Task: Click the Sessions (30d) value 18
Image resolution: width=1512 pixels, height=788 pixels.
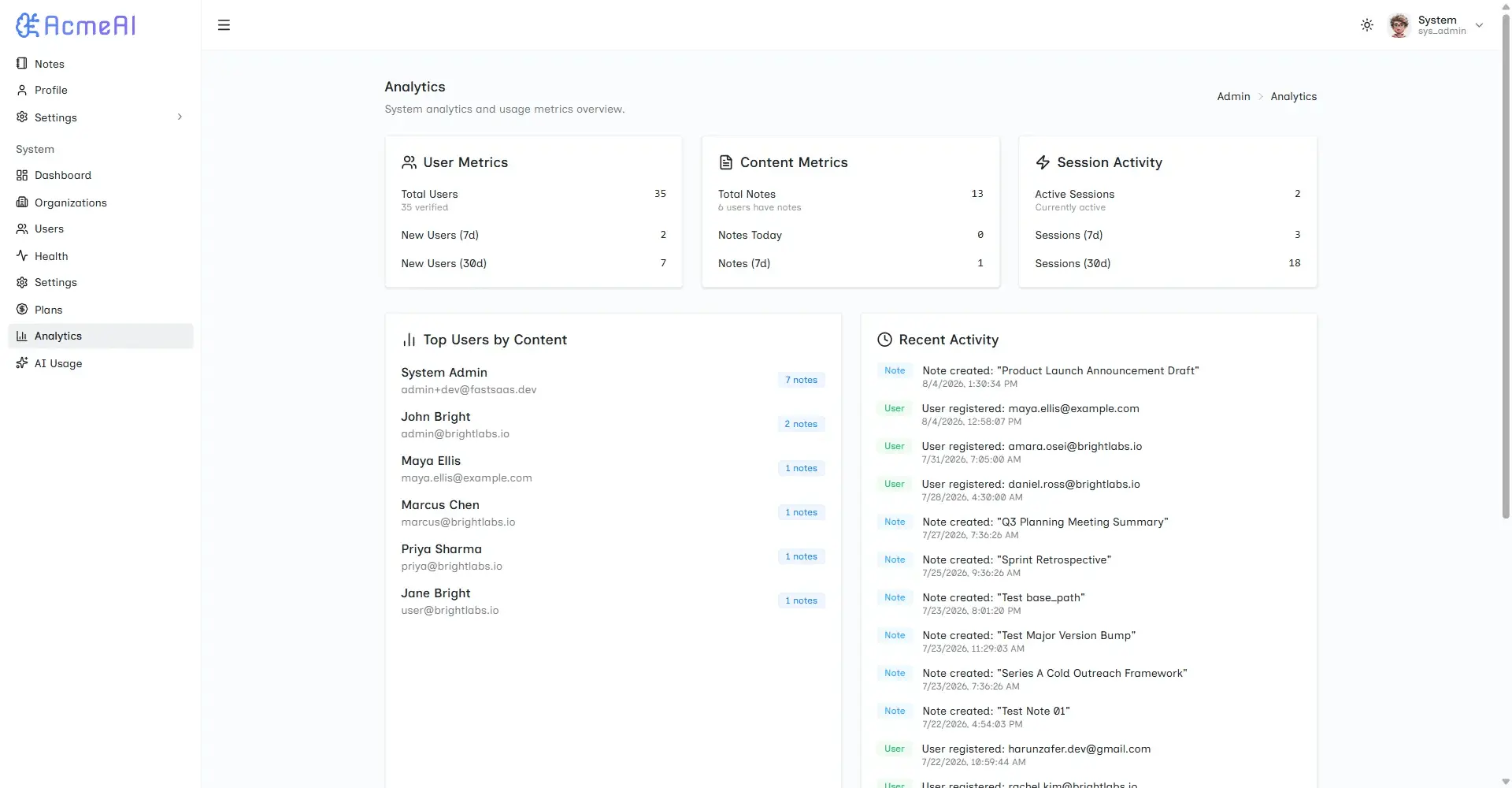Action: coord(1294,263)
